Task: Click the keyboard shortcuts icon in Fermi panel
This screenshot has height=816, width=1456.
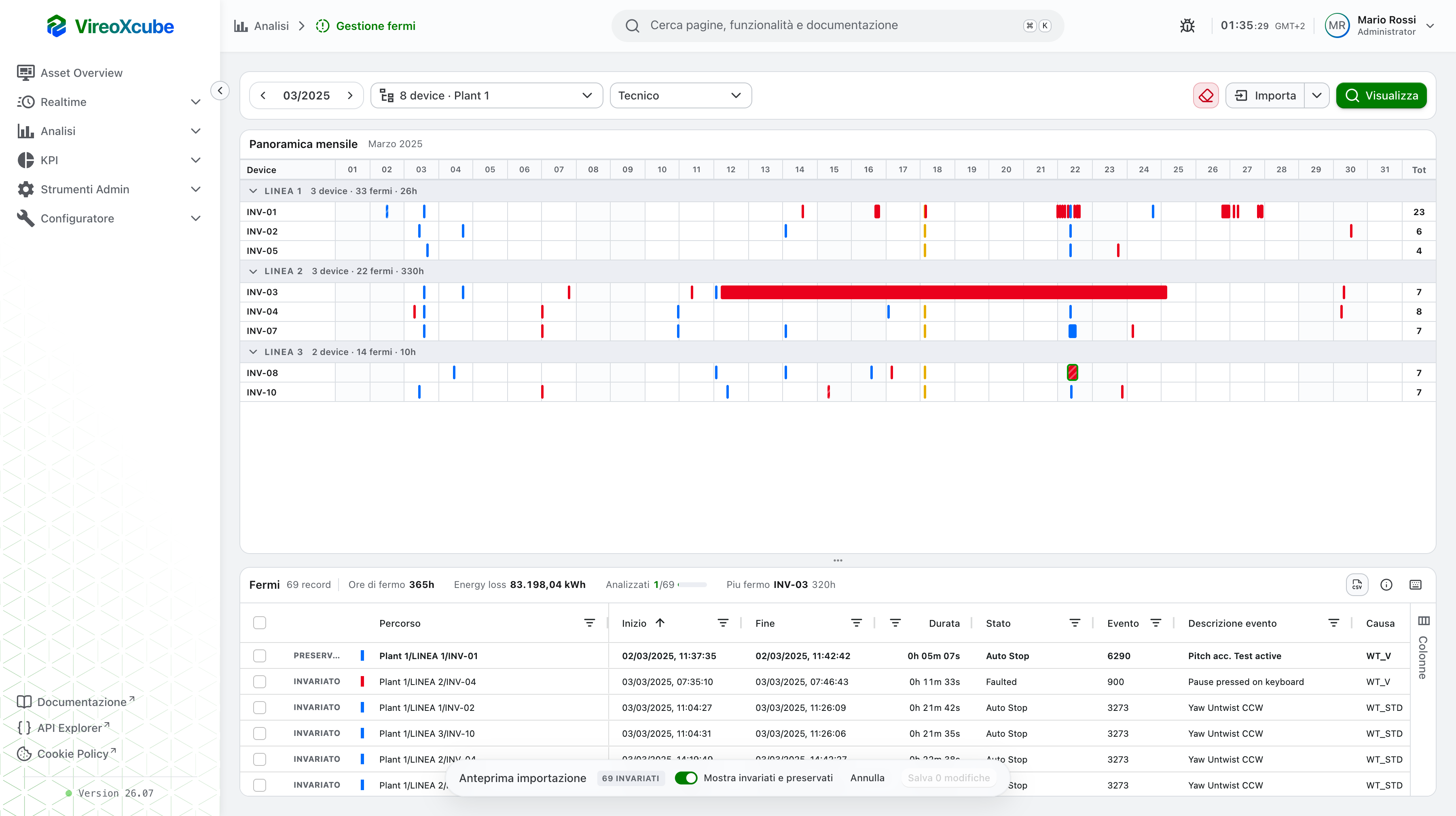Action: click(x=1415, y=585)
